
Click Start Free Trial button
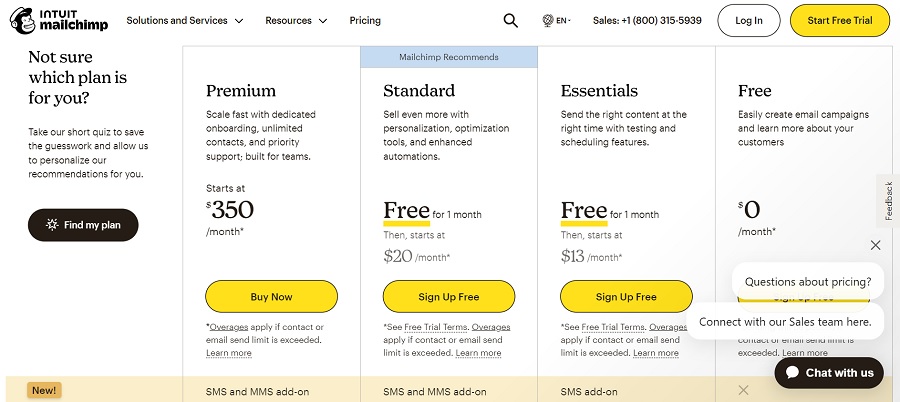coord(839,20)
